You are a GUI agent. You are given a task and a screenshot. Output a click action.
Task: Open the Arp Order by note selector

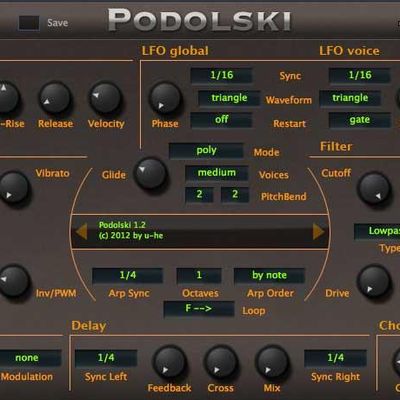269,275
